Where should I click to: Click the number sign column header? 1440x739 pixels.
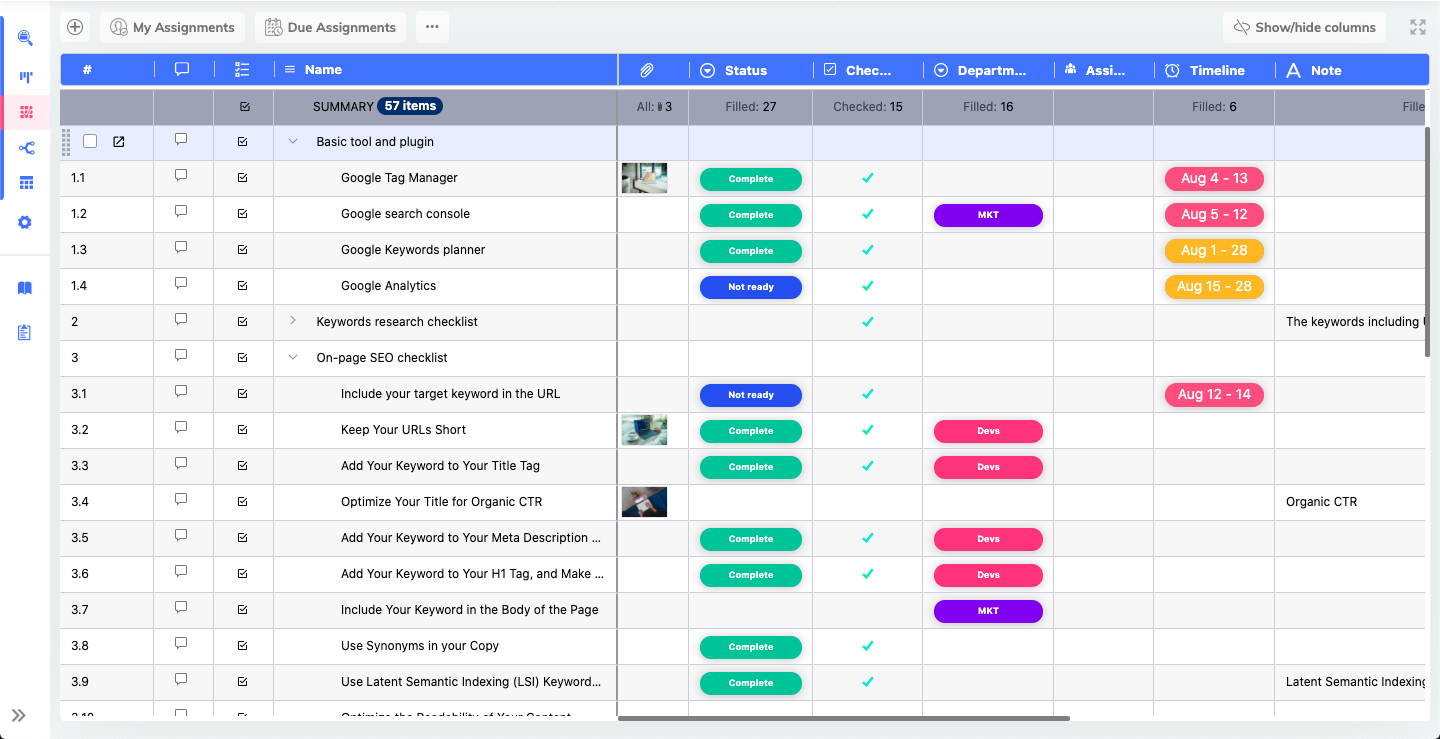[x=87, y=70]
